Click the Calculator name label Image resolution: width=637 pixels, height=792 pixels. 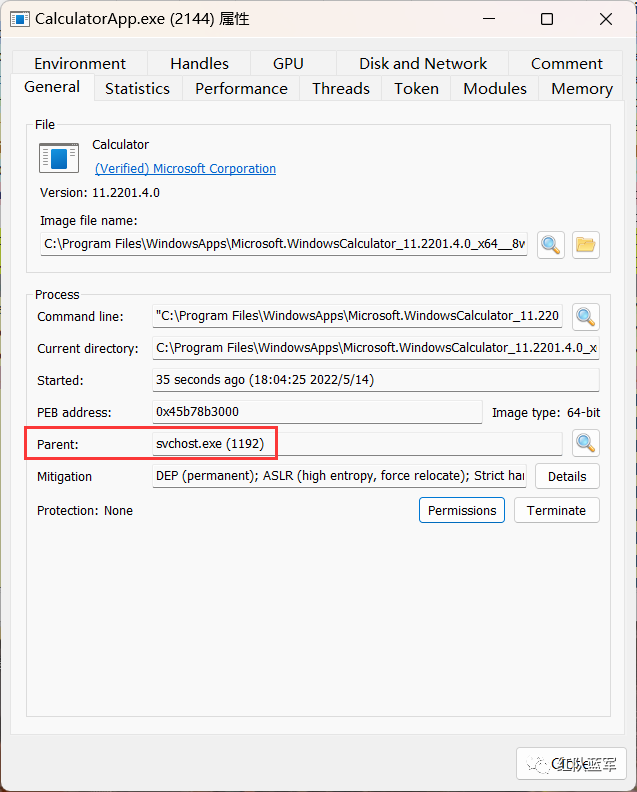(120, 145)
